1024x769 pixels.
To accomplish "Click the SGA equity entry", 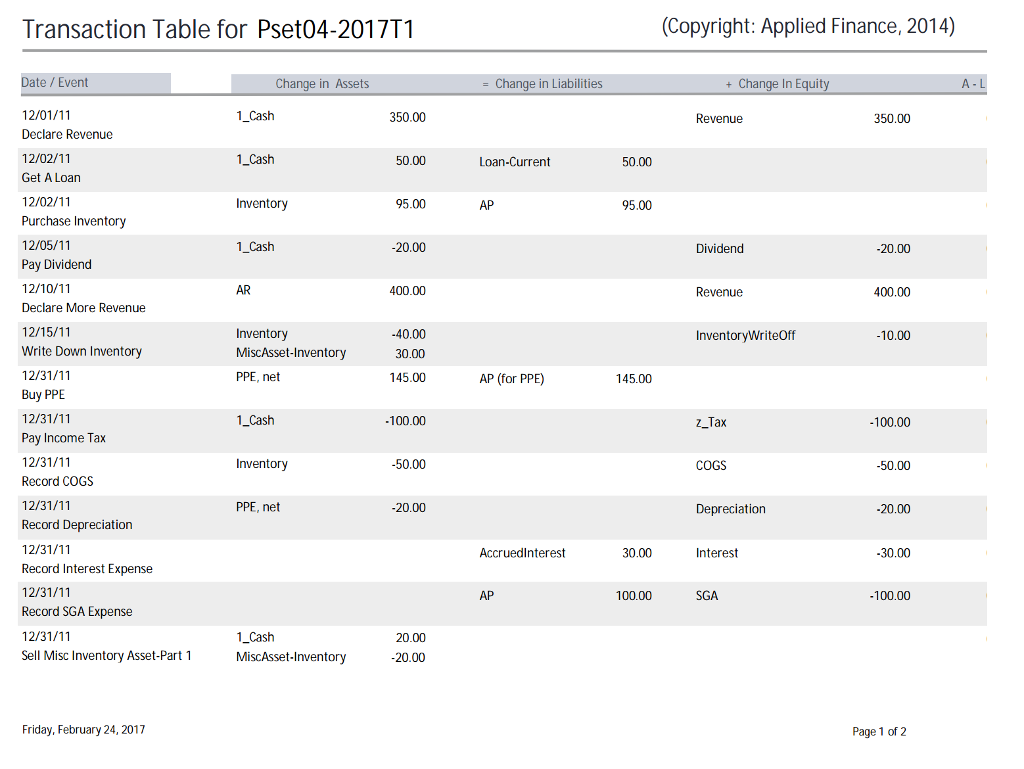I will coord(707,596).
